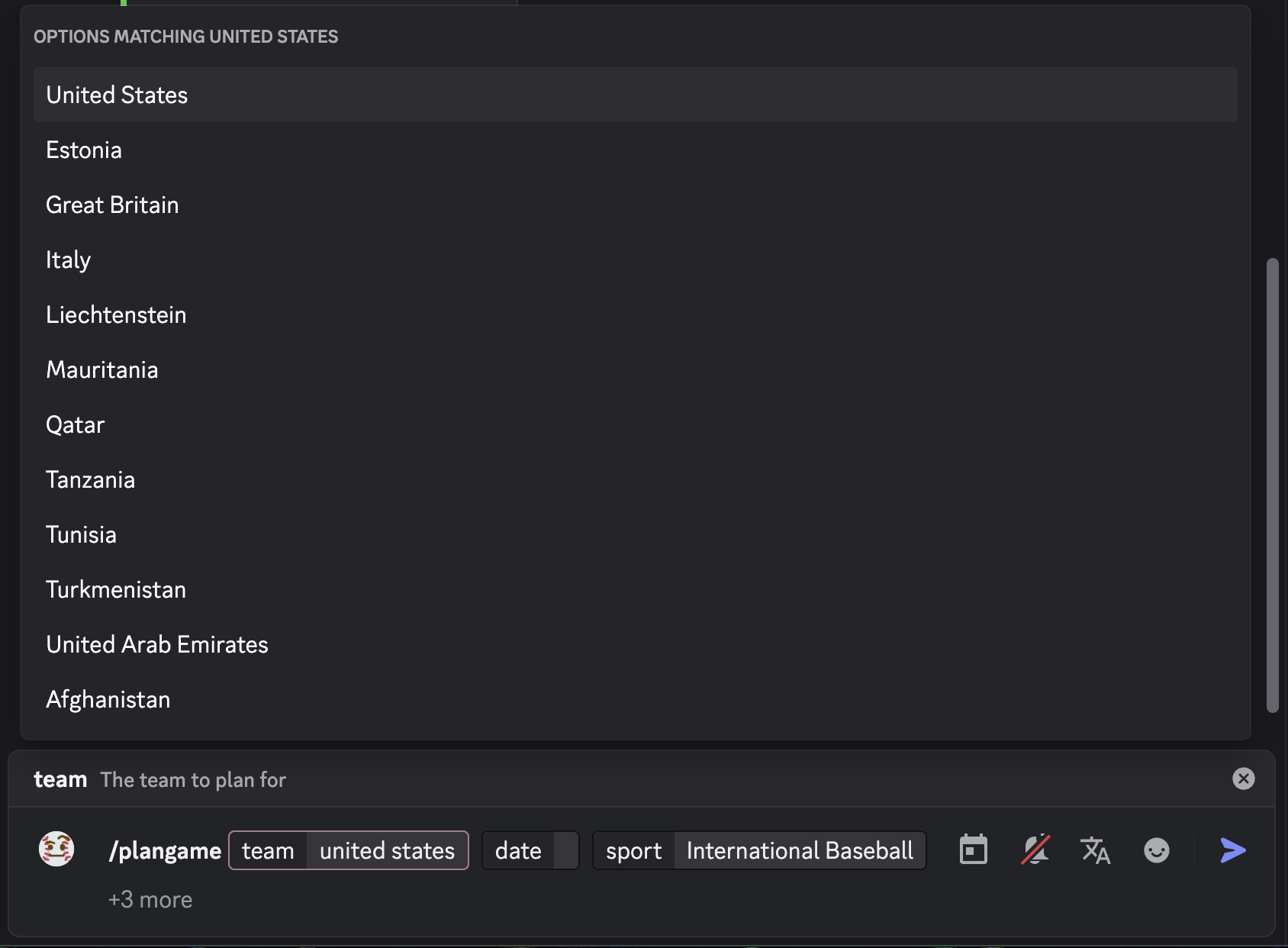
Task: Edit the sport International Baseball field
Action: 799,850
